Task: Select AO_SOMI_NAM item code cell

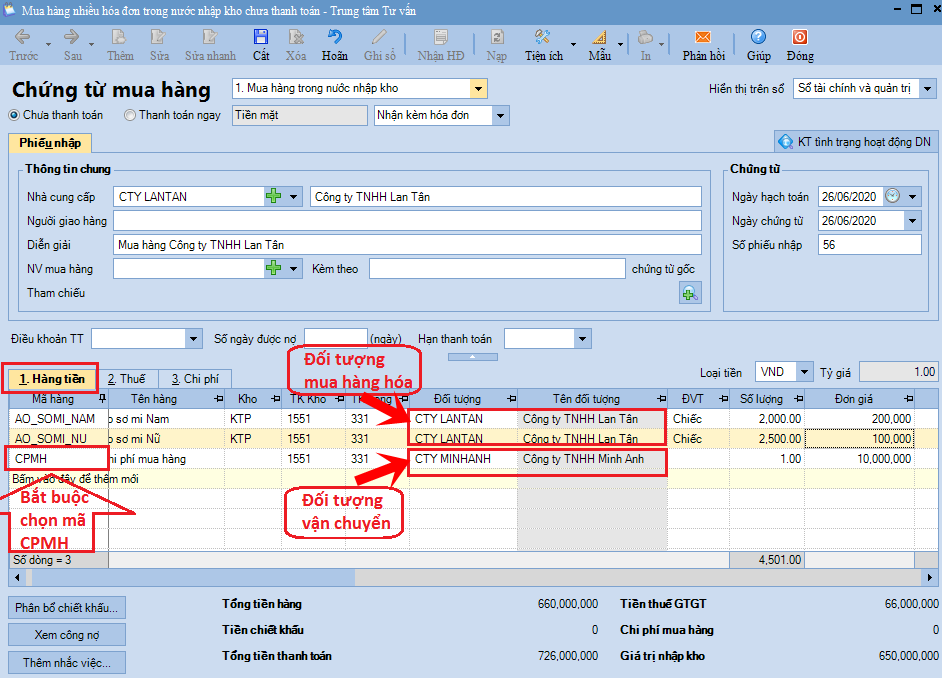Action: [x=58, y=419]
